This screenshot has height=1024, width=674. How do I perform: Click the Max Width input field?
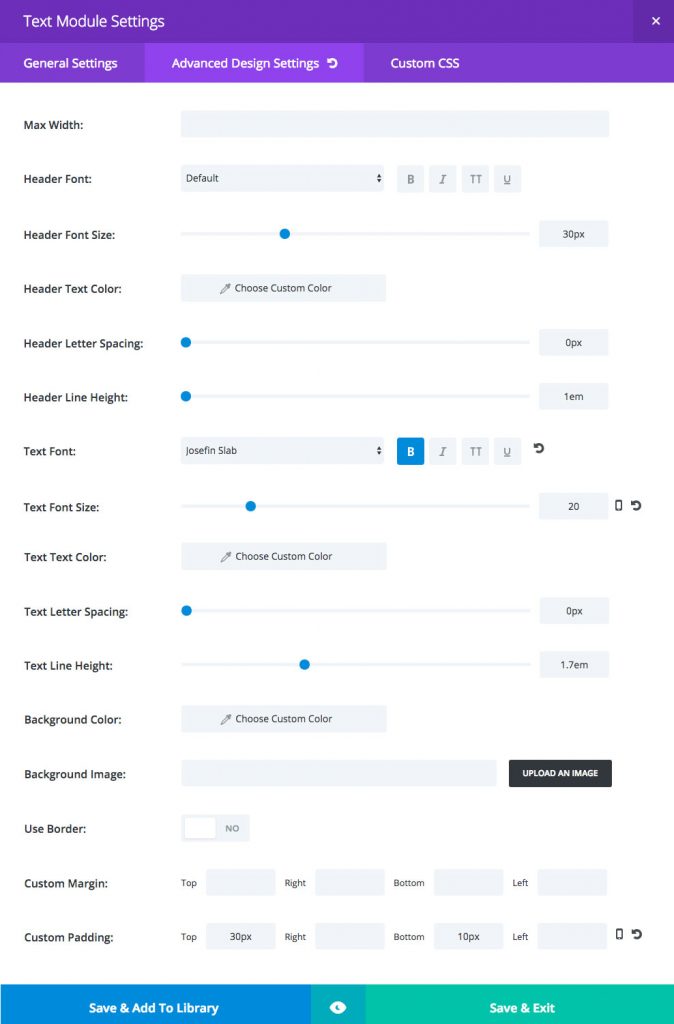click(x=394, y=123)
